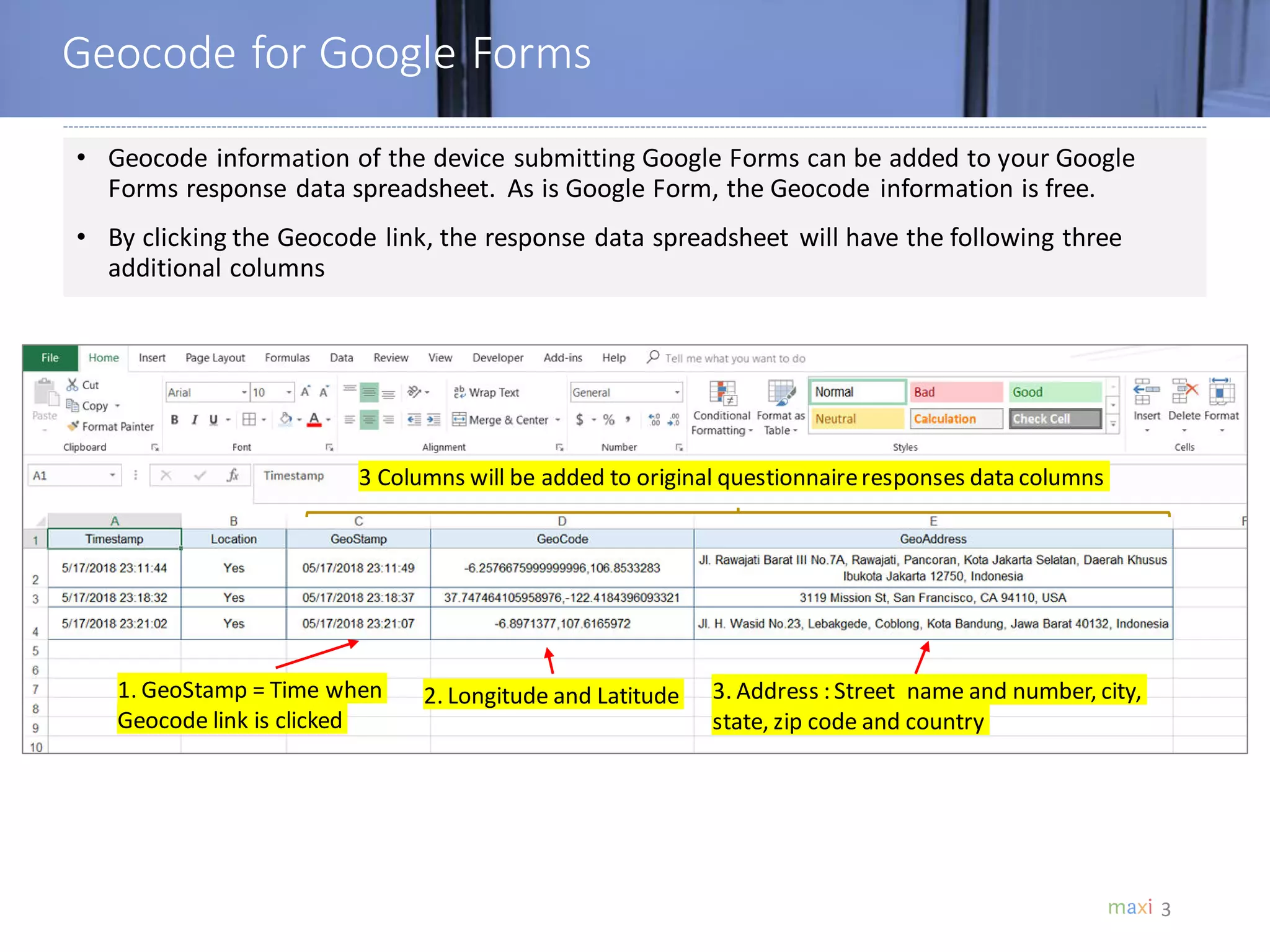Apply the Comma Style icon
The image size is (1270, 952).
(x=628, y=420)
